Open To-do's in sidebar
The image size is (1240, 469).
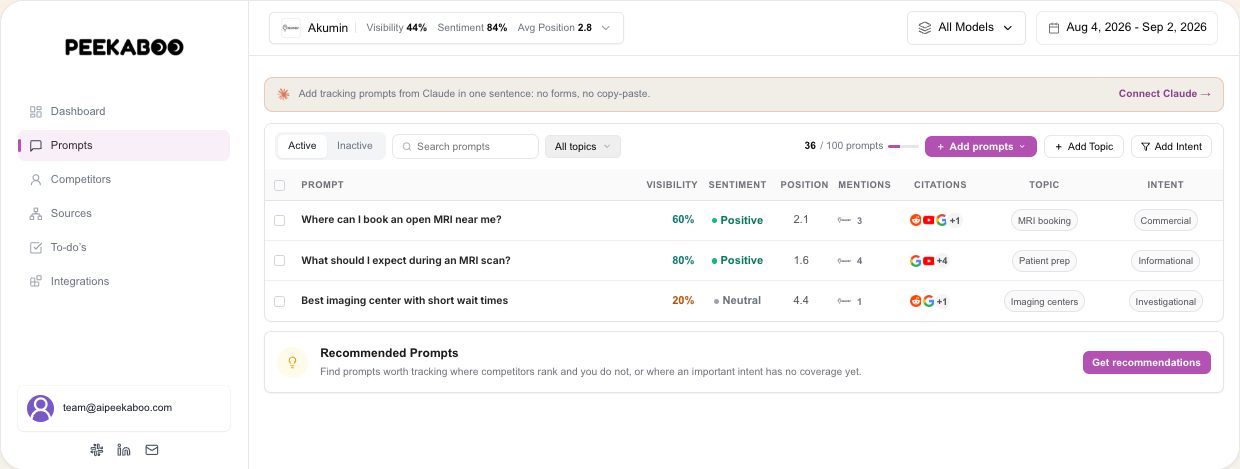(124, 247)
